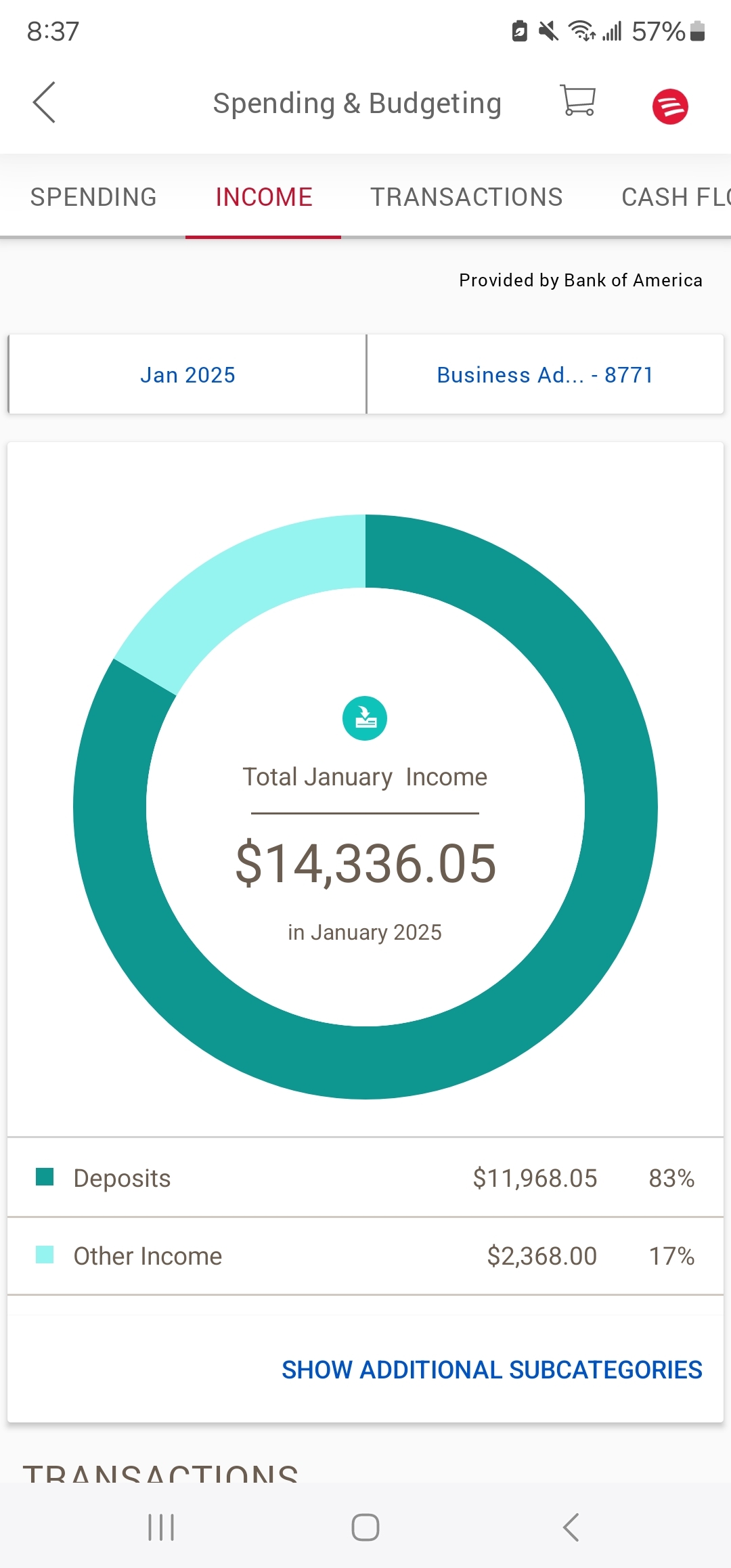
Task: Open the Jan 2025 month selector
Action: pos(187,374)
